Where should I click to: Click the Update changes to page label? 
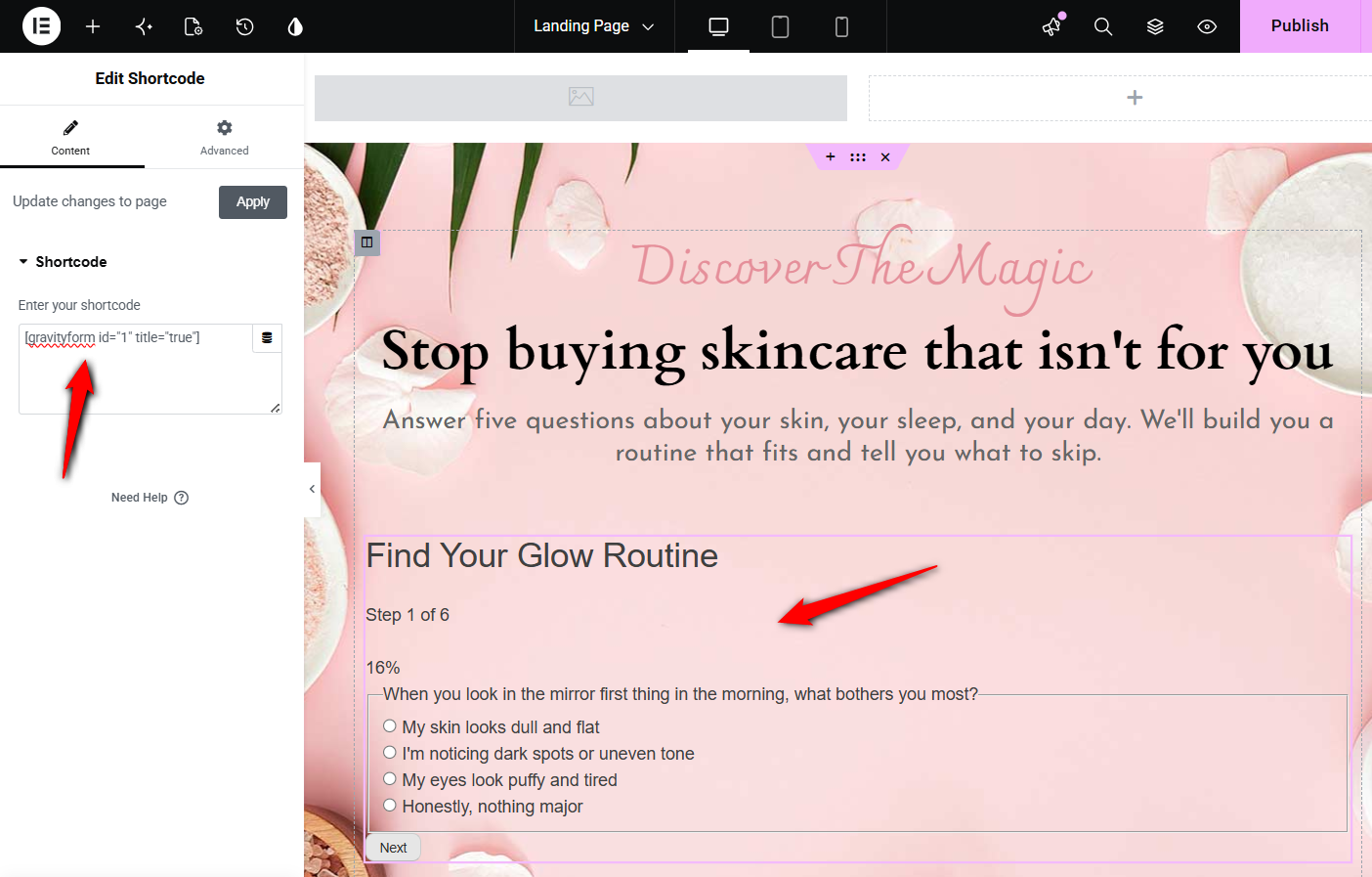(x=90, y=201)
